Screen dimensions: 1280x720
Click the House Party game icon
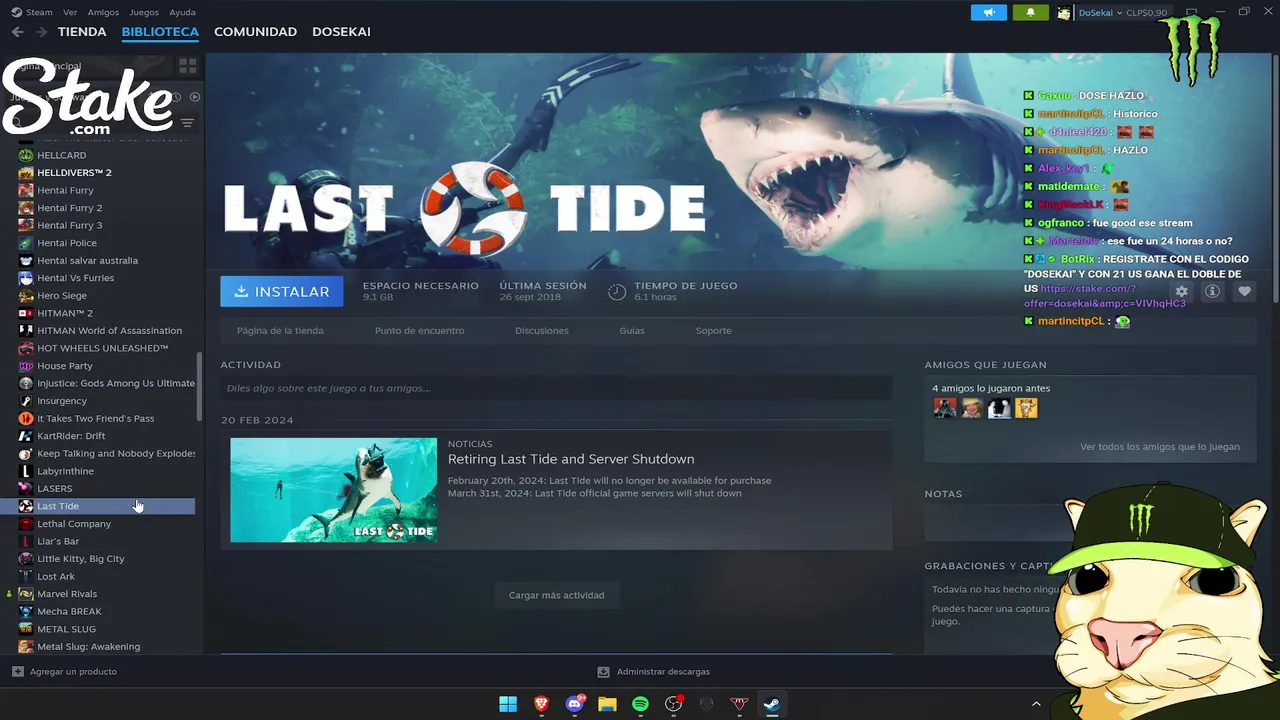26,366
